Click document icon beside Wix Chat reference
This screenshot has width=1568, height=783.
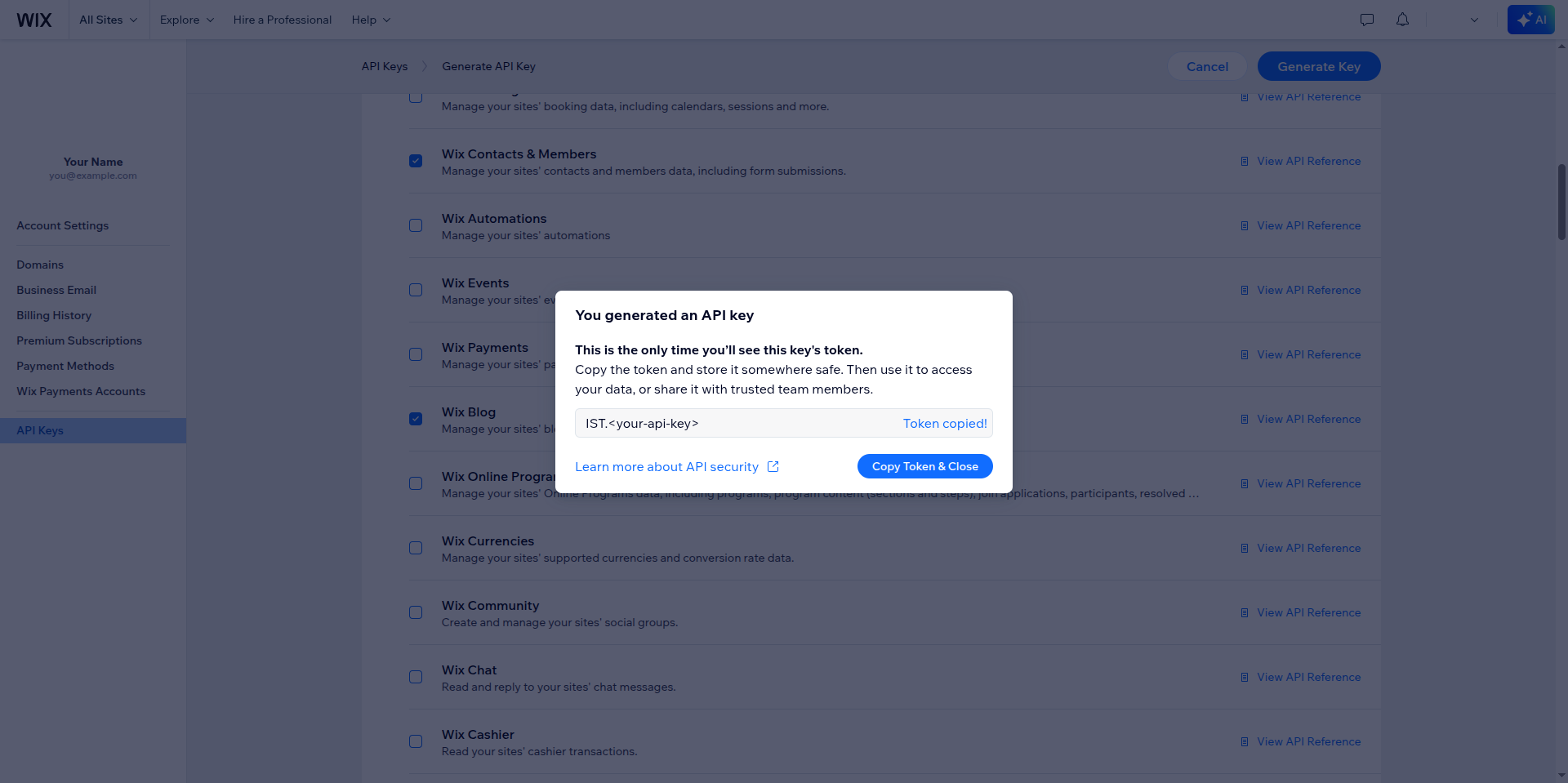[1245, 677]
